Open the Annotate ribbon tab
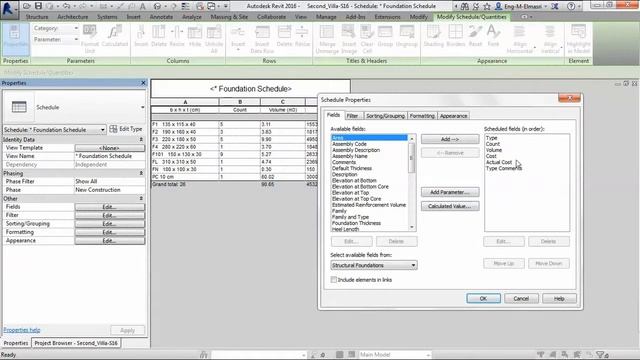 click(x=161, y=17)
